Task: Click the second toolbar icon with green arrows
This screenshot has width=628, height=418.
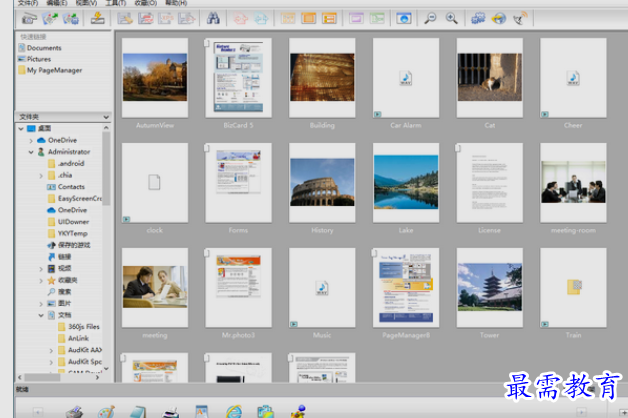Action: point(50,18)
